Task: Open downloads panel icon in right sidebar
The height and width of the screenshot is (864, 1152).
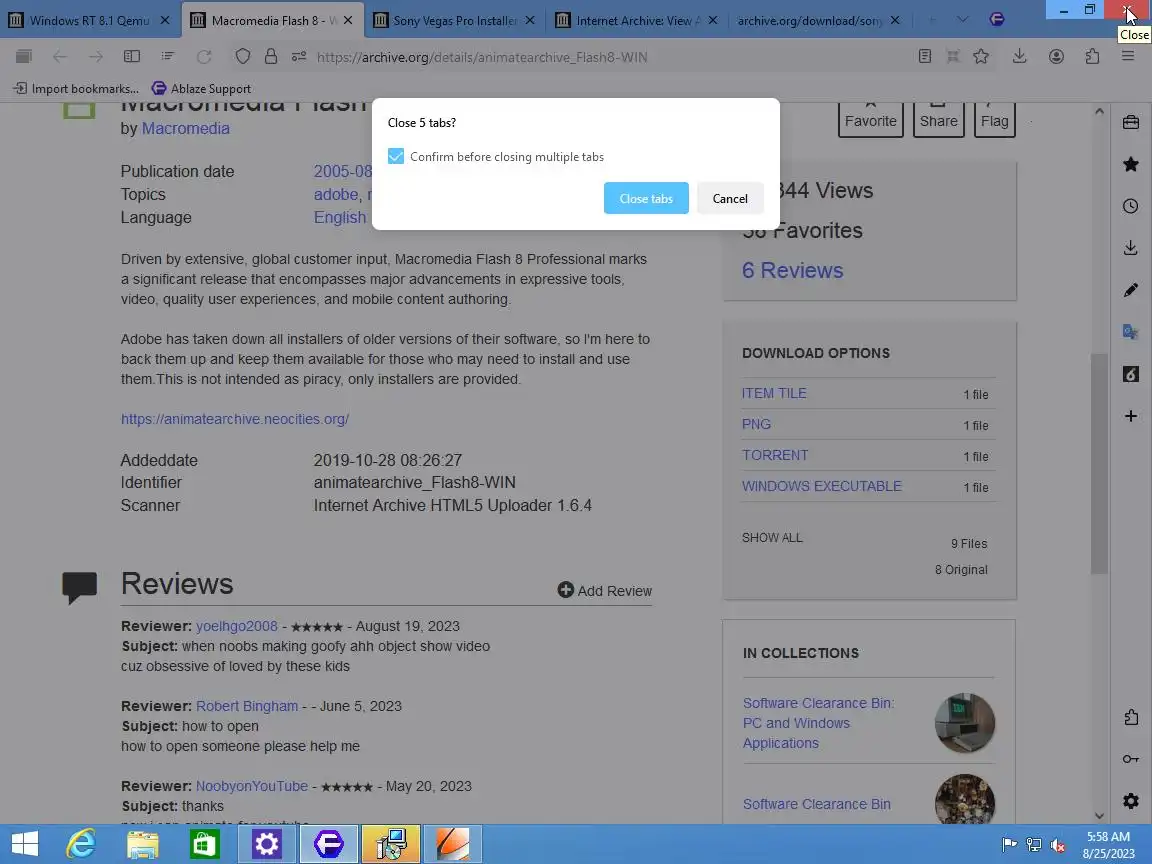Action: point(1131,248)
